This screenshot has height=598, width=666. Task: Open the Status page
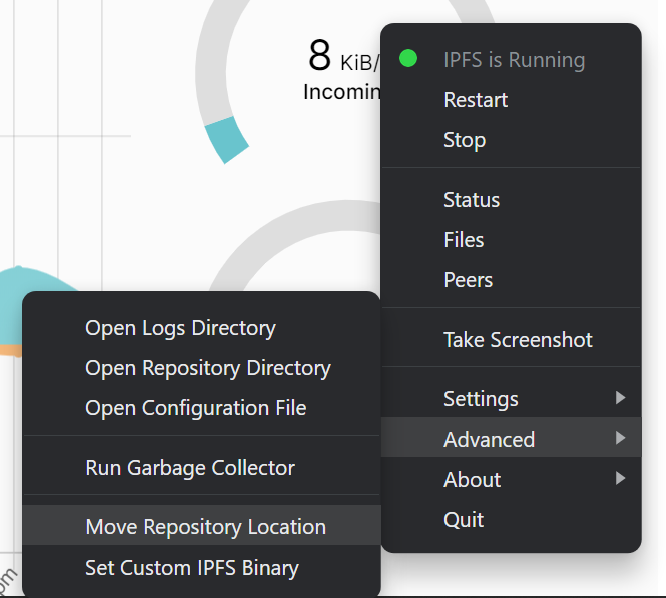pos(471,200)
